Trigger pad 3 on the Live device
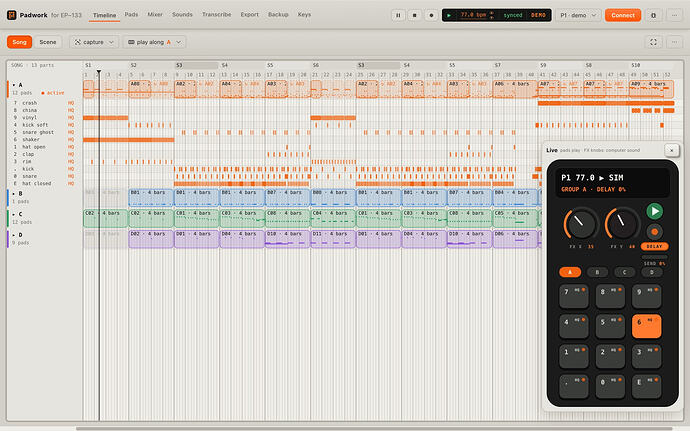Screen dimensions: 690x431 point(646,356)
